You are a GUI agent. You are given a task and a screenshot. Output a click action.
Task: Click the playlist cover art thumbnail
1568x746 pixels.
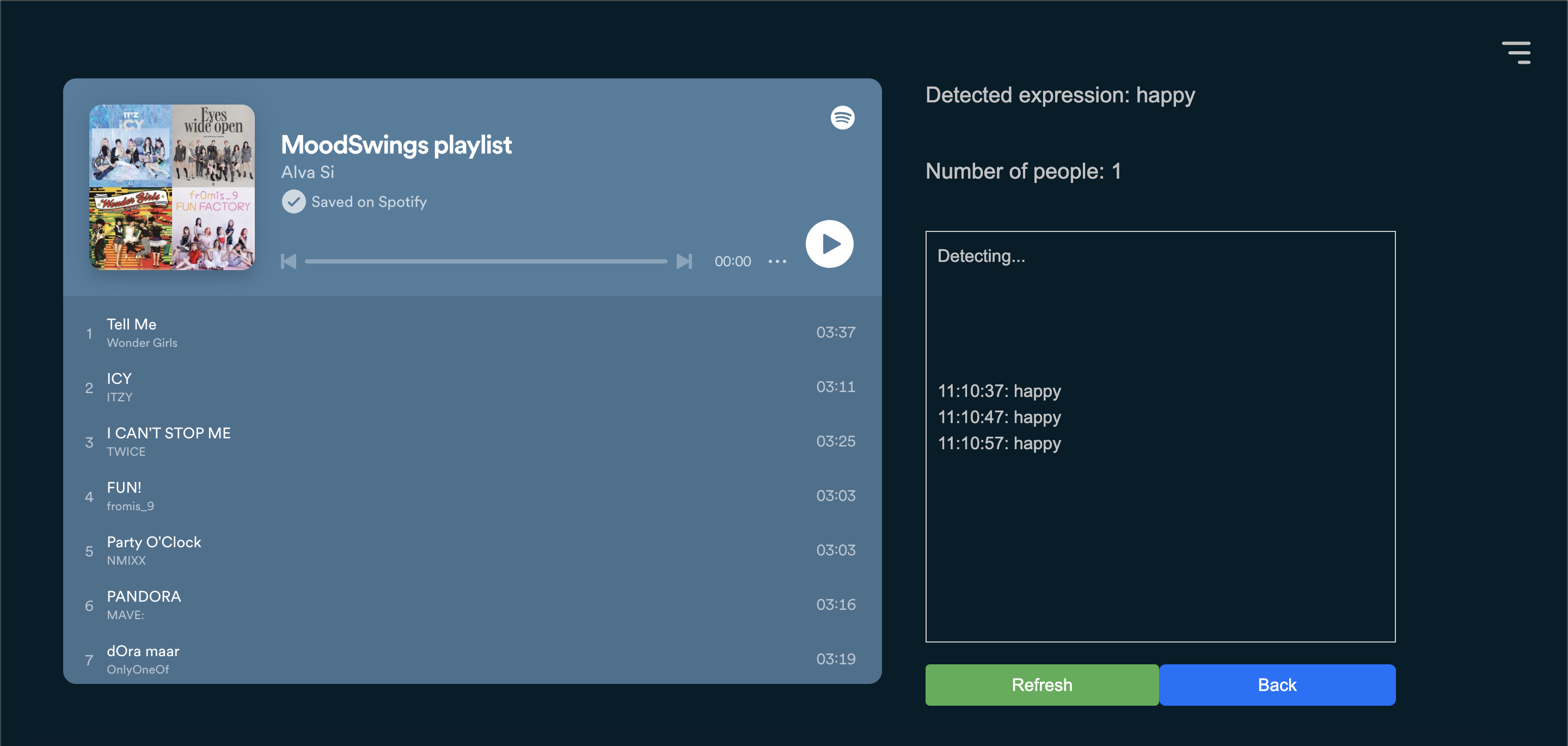[172, 187]
